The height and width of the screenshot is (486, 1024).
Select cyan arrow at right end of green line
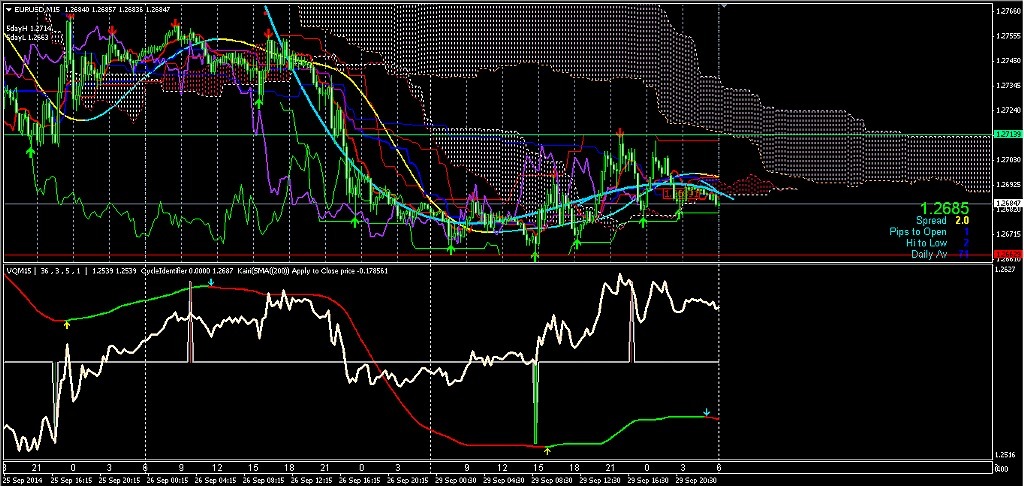click(707, 412)
